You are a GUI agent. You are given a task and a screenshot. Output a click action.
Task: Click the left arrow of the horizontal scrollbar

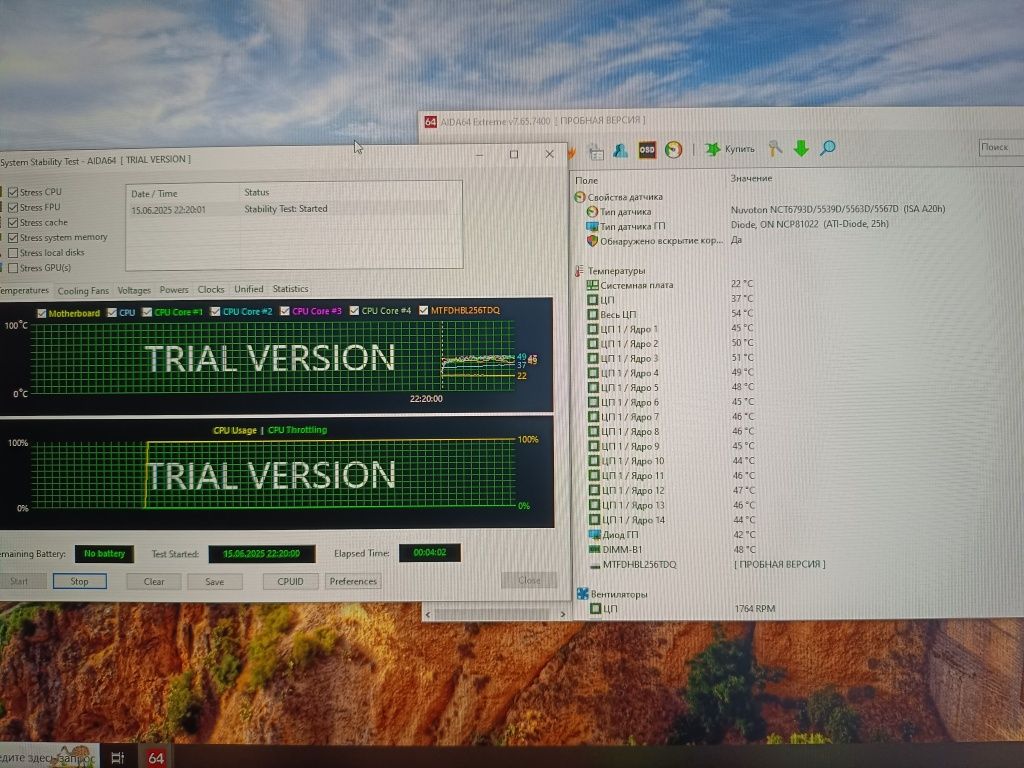click(x=428, y=615)
